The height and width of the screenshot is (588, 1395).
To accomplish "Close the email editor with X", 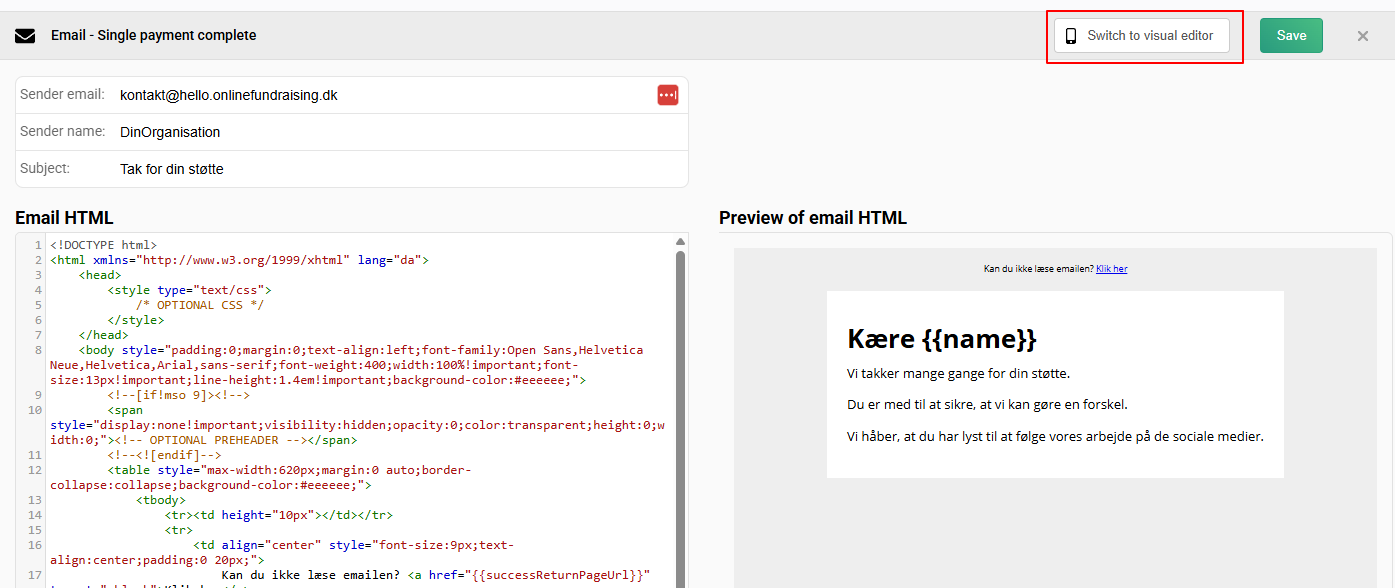I will (x=1363, y=36).
